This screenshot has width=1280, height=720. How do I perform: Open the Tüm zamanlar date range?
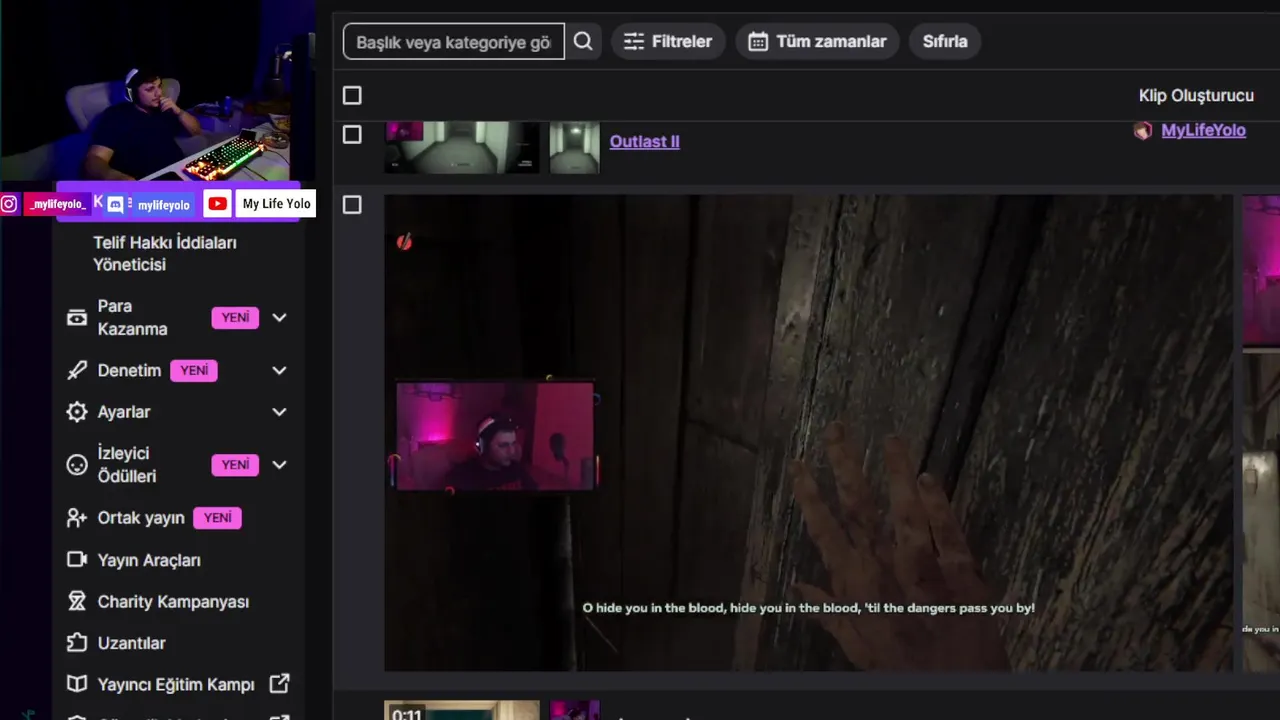click(817, 41)
